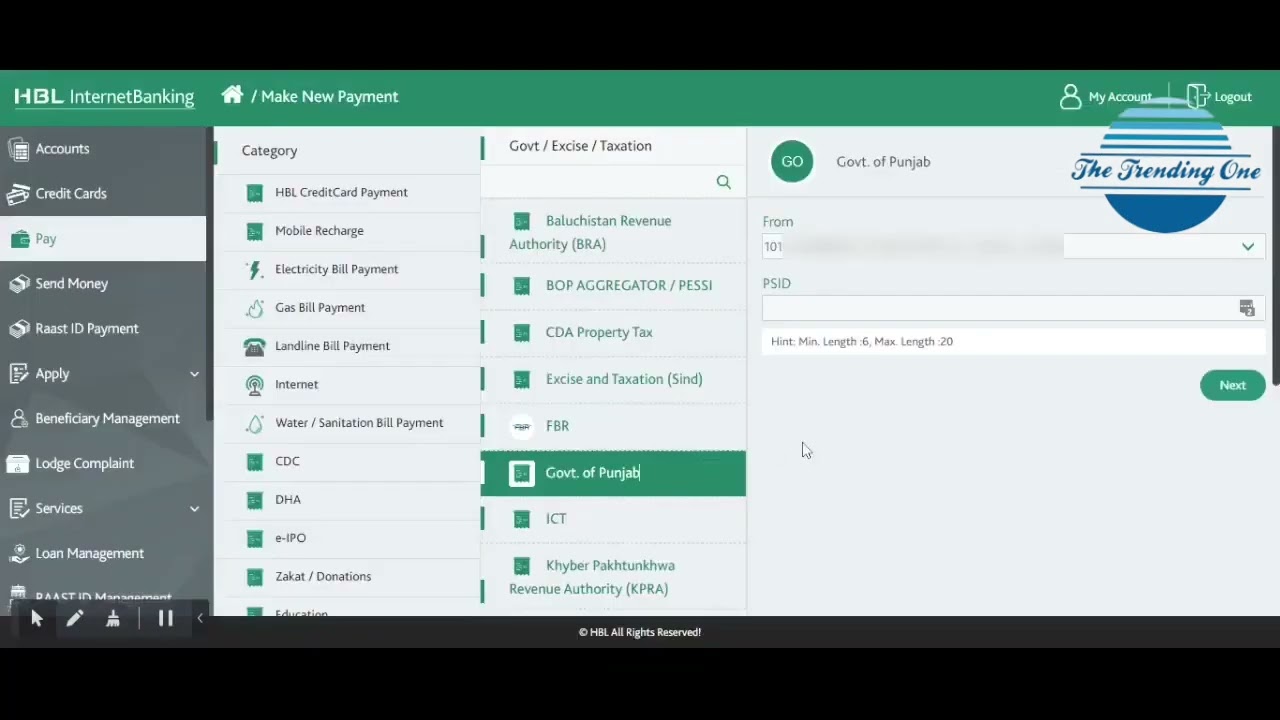Select the pointer tool in recorder toolbar
The image size is (1280, 720).
click(x=36, y=619)
